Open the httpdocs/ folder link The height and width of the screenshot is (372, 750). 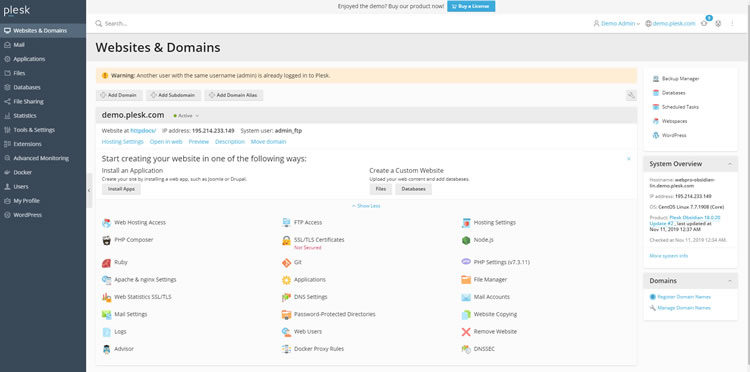(x=143, y=131)
